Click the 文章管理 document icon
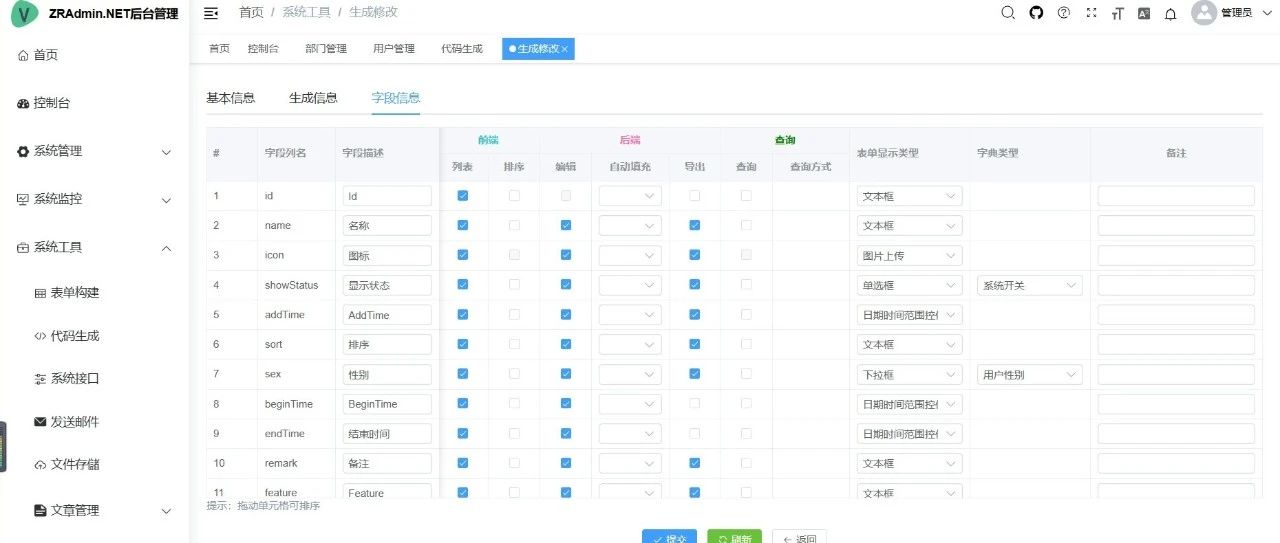This screenshot has width=1280, height=543. click(x=40, y=510)
